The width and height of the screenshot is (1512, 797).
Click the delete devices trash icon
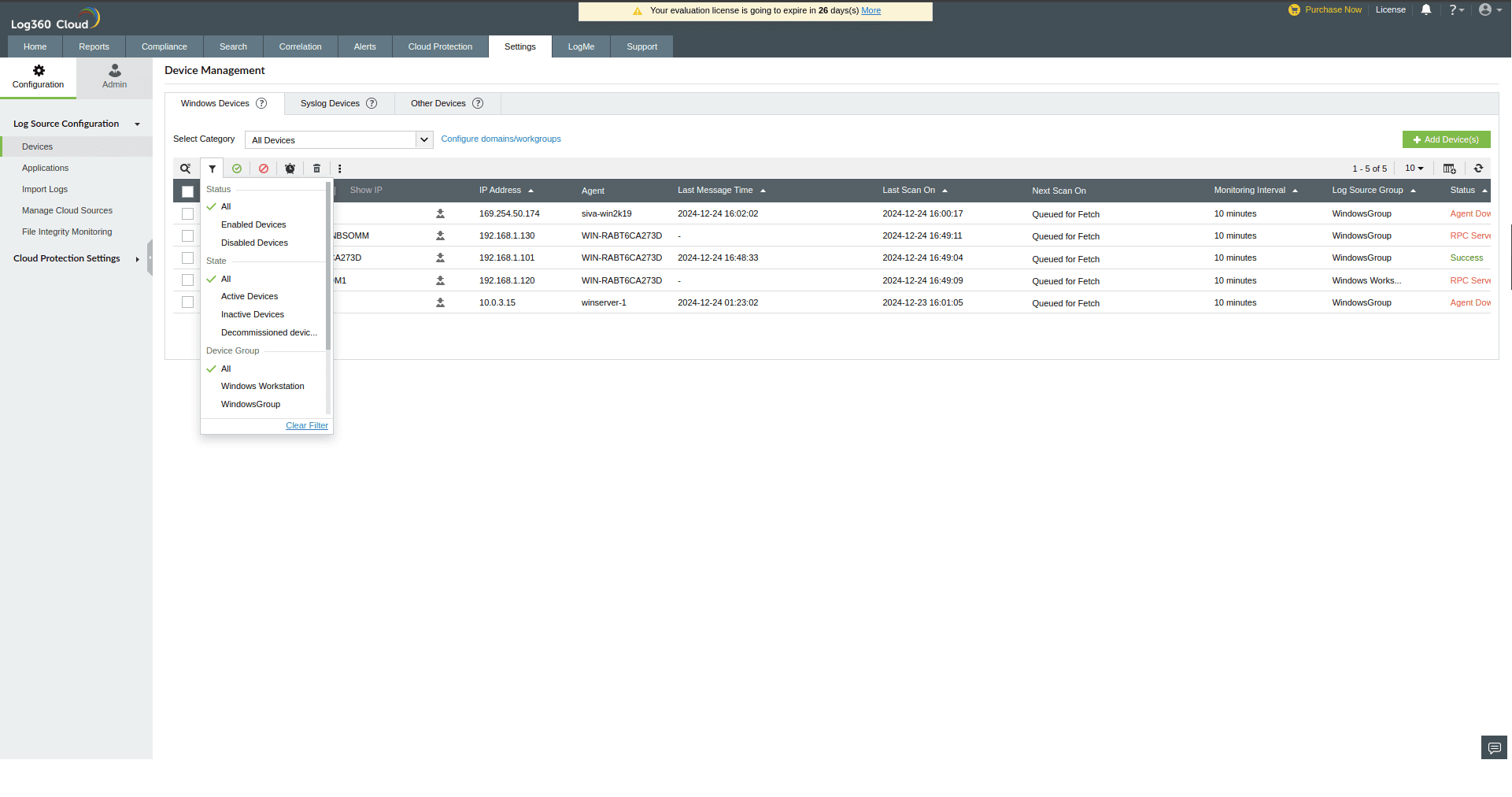point(316,169)
